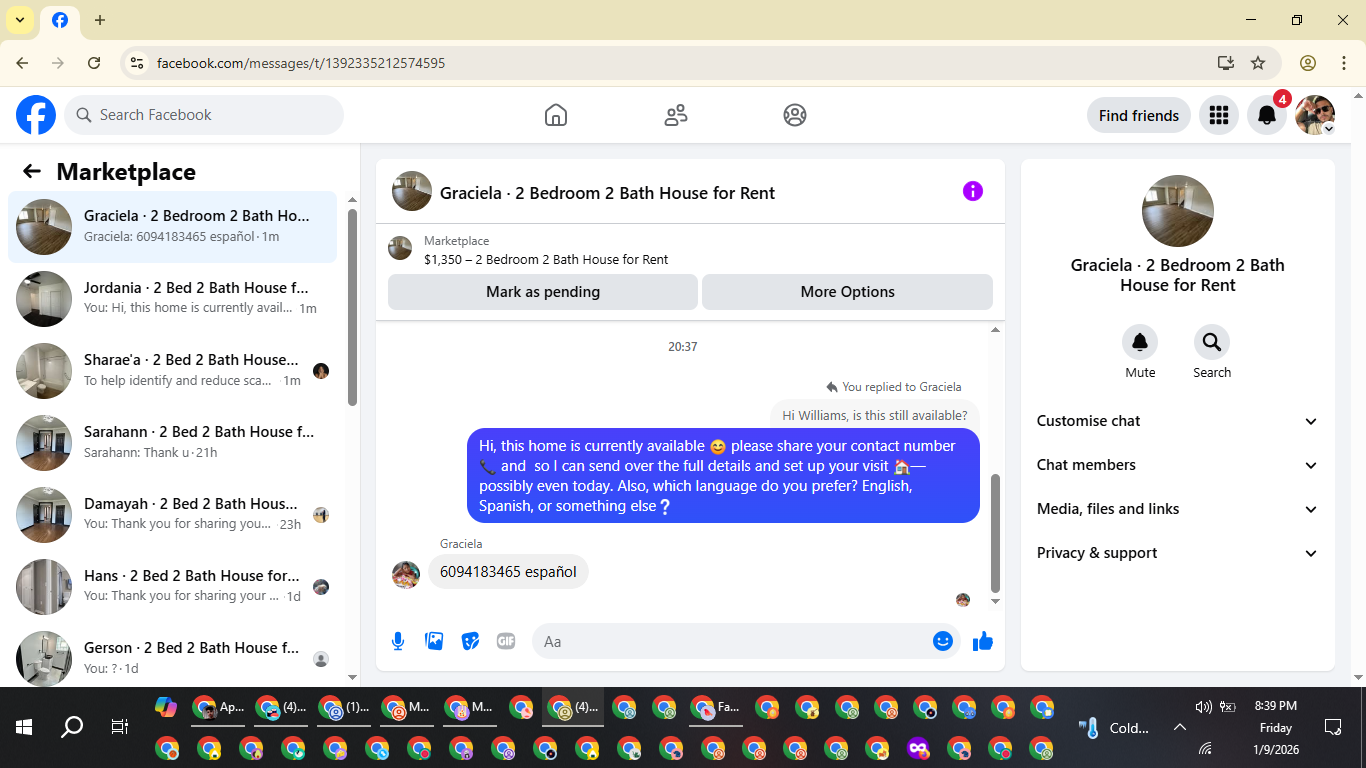Open the Facebook logo home link
The height and width of the screenshot is (768, 1366).
pos(36,115)
